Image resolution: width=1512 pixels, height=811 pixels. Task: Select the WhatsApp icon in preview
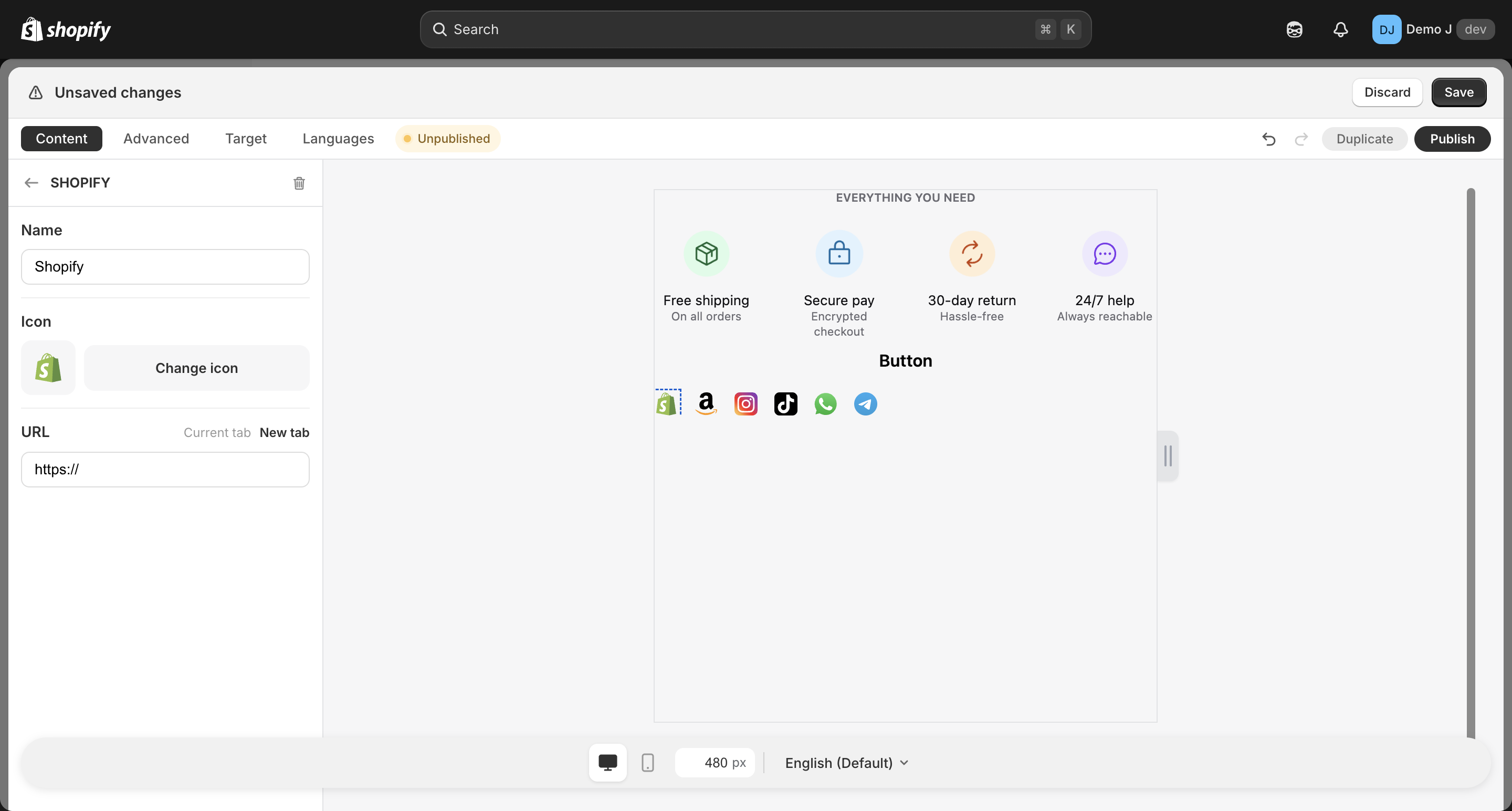click(825, 403)
